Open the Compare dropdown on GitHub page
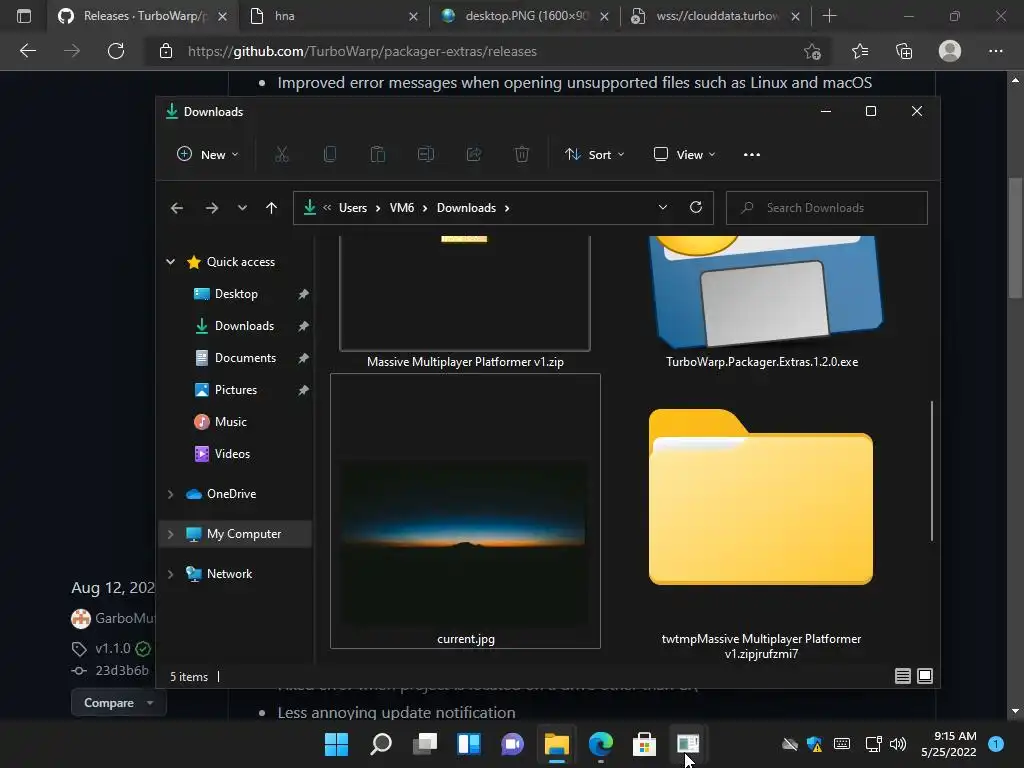The width and height of the screenshot is (1024, 768). [118, 703]
